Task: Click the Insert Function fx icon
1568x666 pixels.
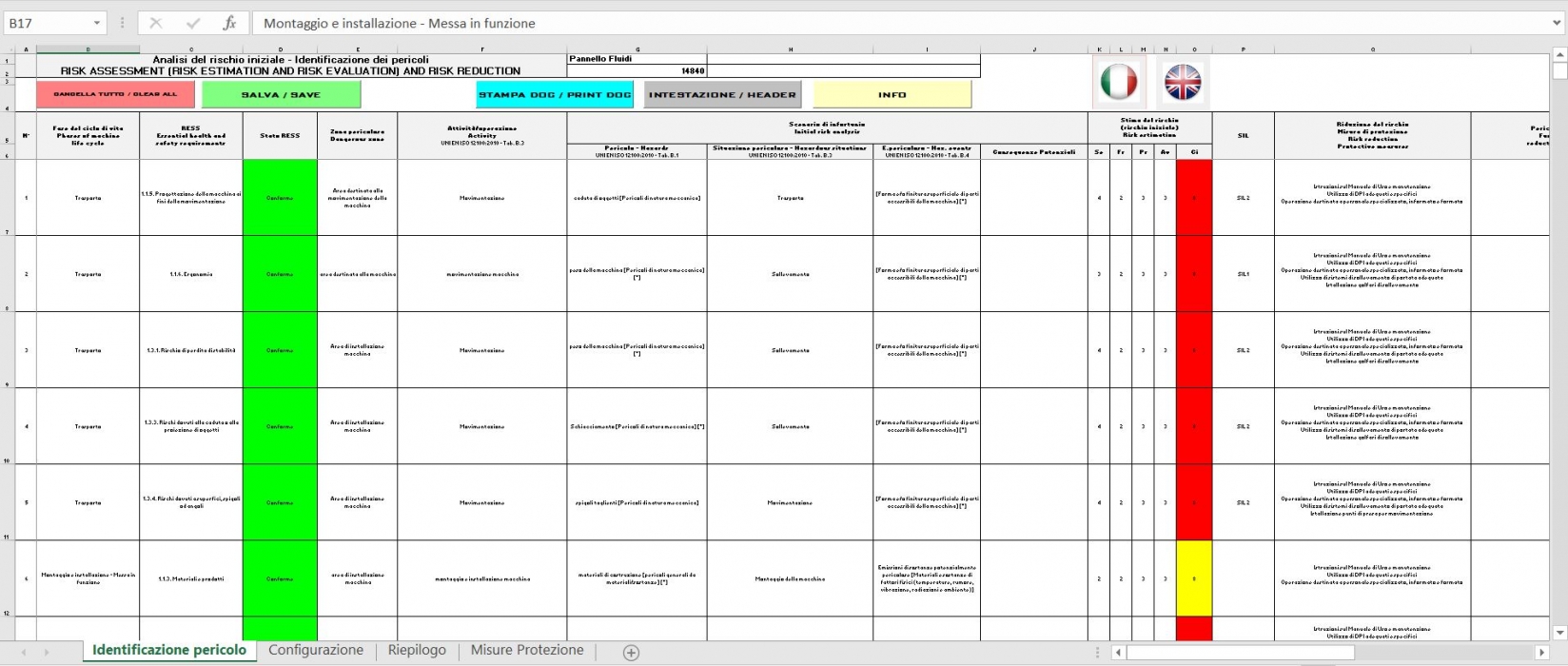Action: point(229,23)
